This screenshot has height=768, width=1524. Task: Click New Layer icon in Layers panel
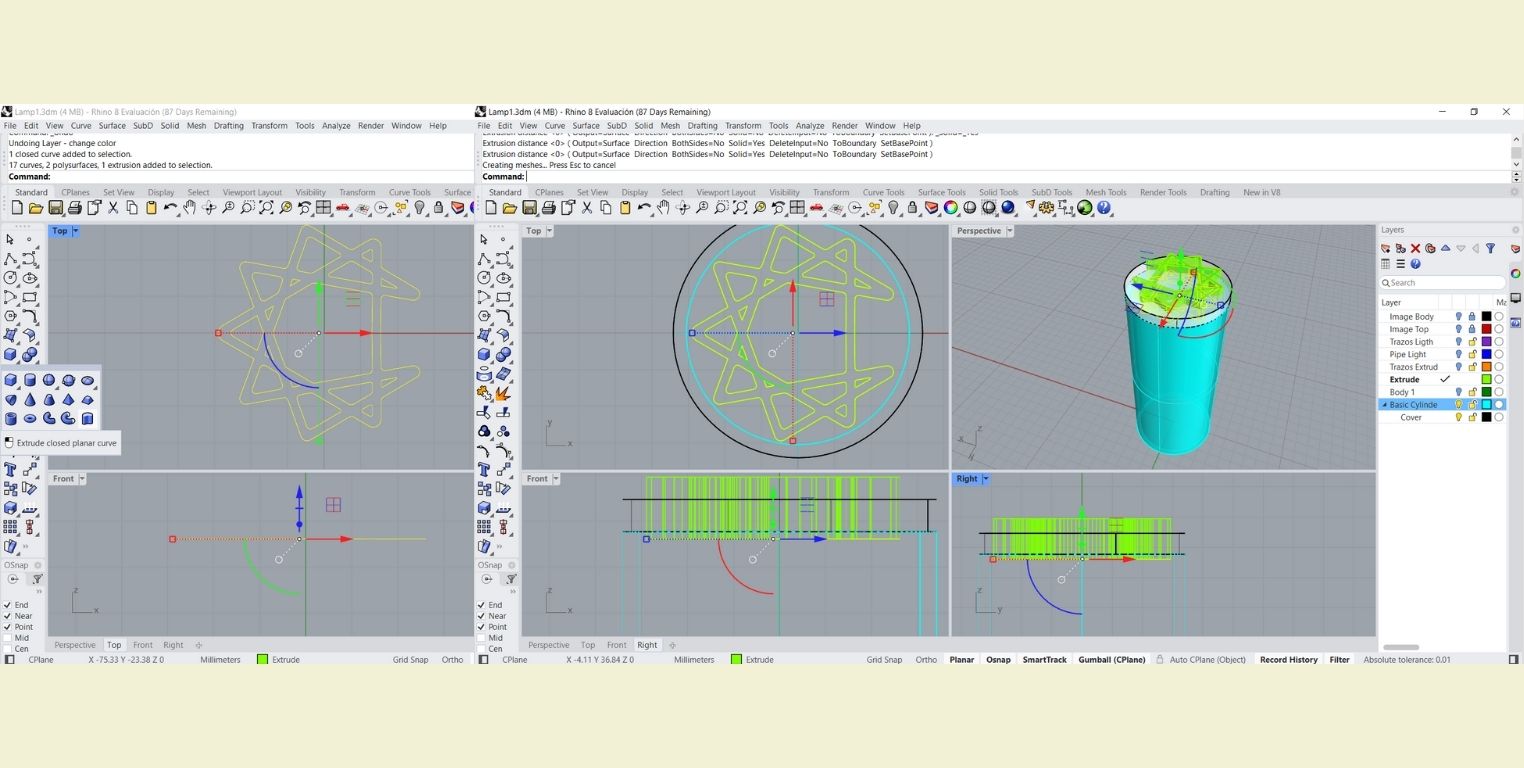tap(1386, 248)
